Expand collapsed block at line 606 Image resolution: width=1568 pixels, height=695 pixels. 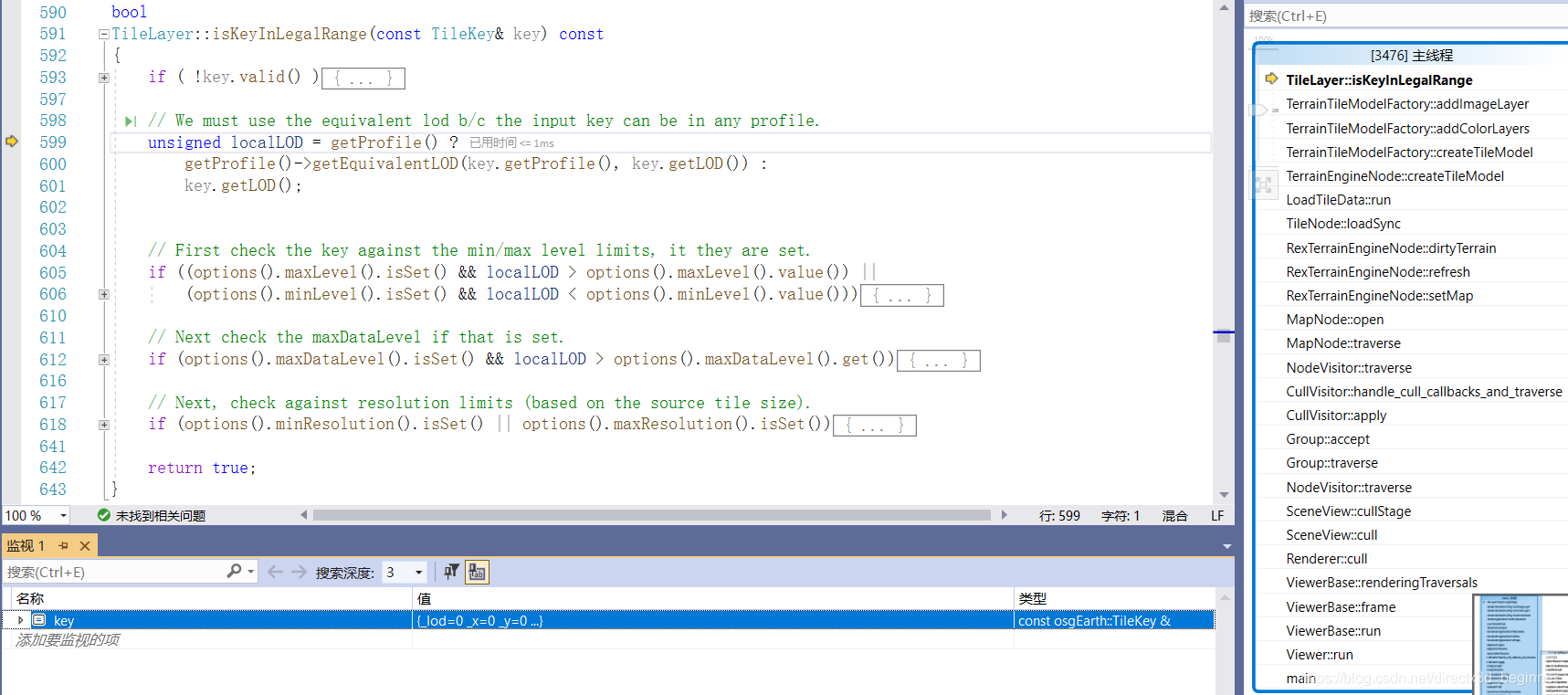pyautogui.click(x=104, y=294)
